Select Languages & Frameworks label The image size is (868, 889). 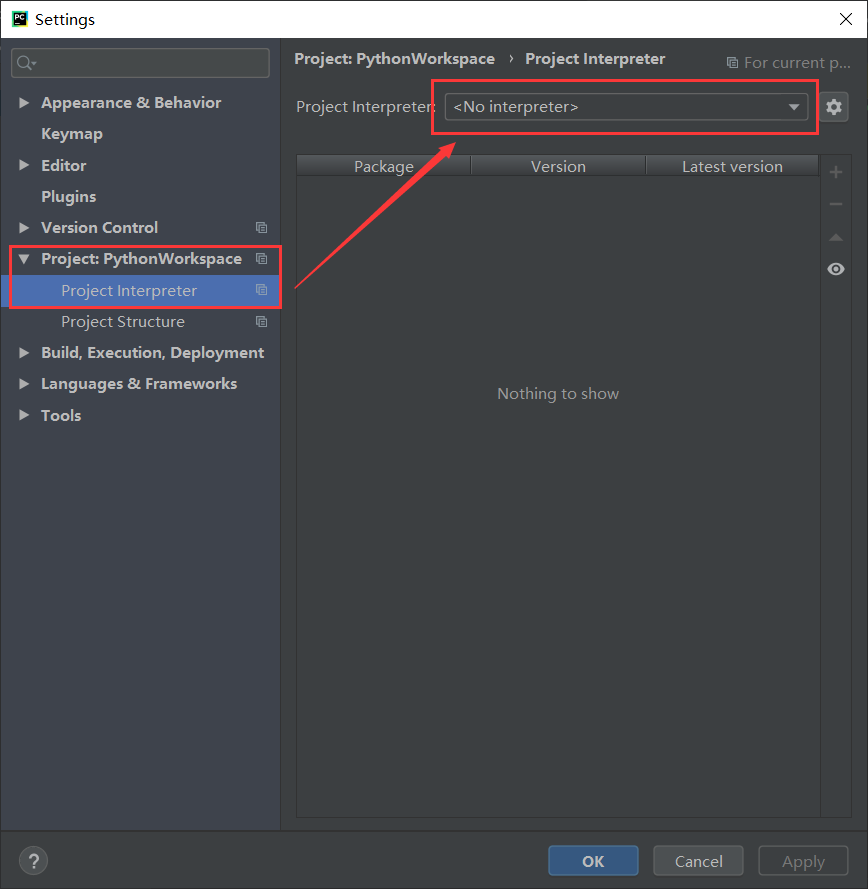(x=139, y=384)
